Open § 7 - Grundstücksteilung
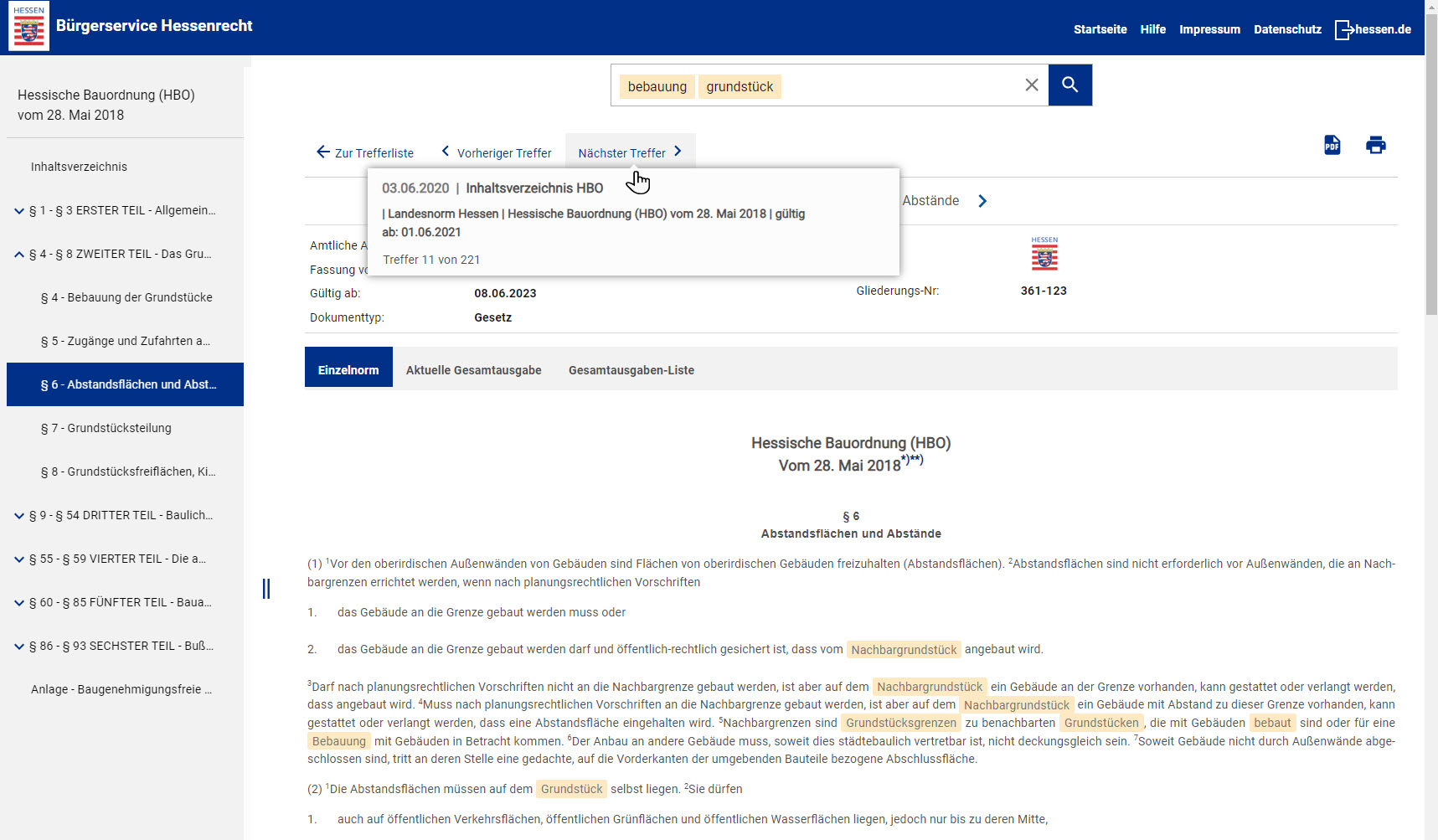Screen dimensions: 1438x840 click(x=106, y=428)
